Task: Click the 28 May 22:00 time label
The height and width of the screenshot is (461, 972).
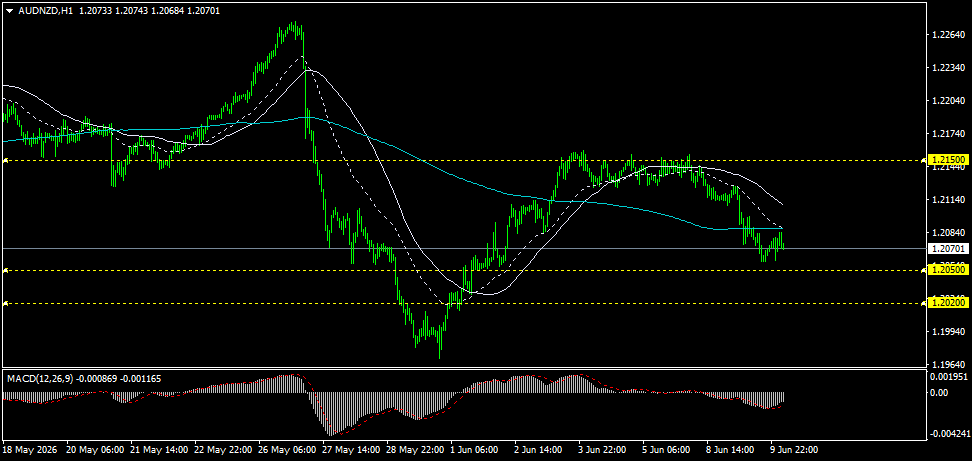Action: pos(415,449)
